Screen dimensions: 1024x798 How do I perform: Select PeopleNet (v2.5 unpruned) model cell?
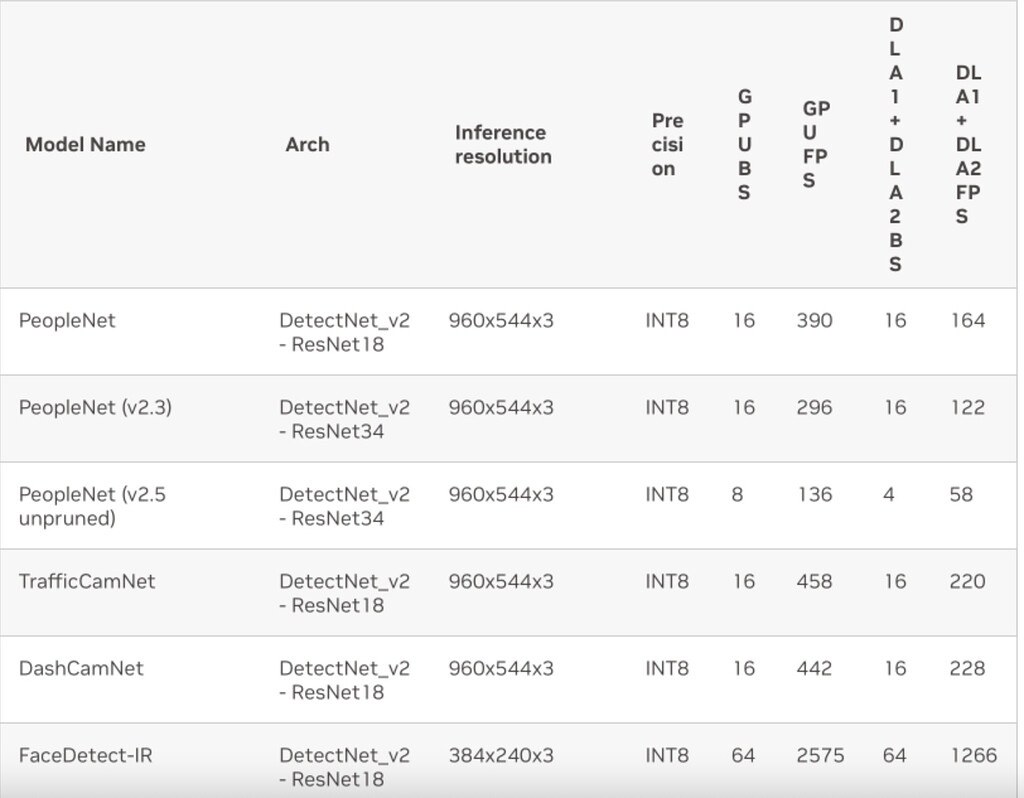92,506
